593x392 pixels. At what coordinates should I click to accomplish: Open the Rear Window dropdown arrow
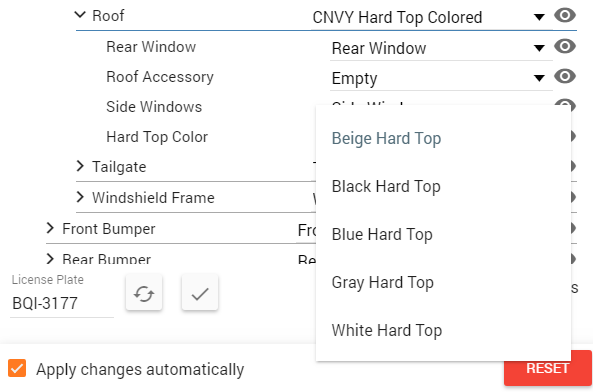[539, 48]
